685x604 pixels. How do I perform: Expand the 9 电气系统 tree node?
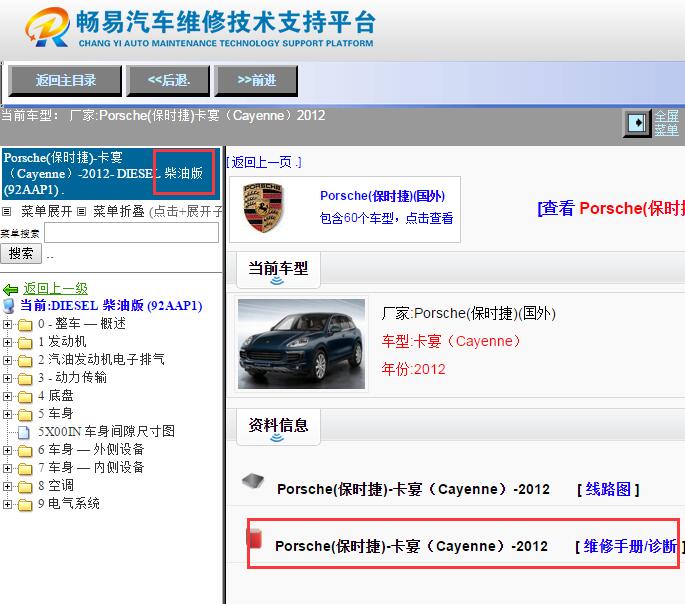[x=7, y=504]
